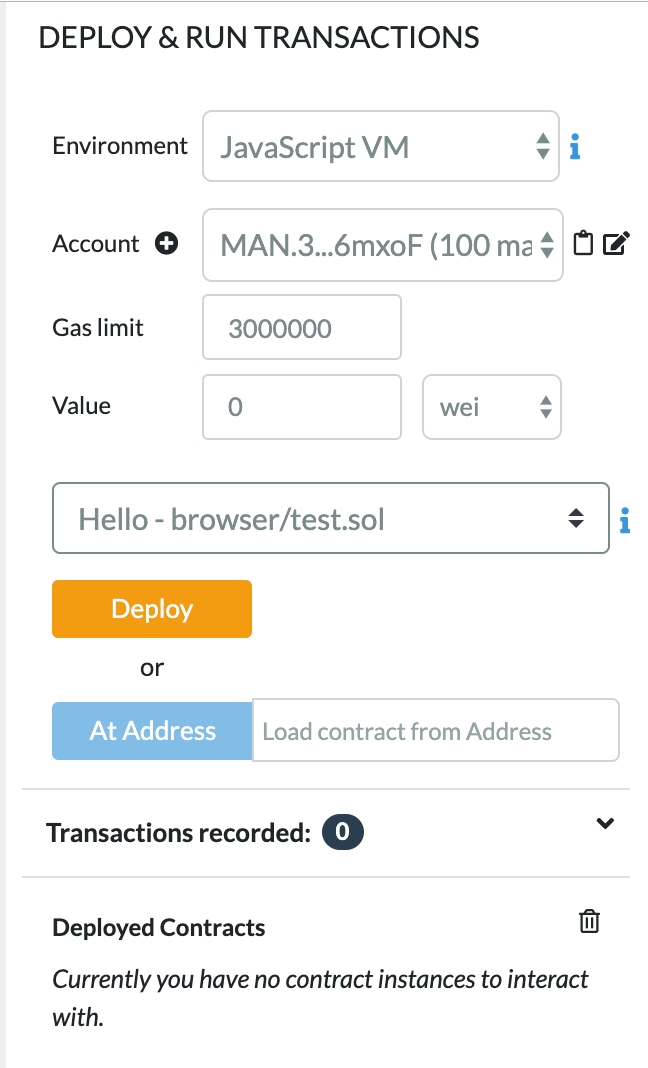The image size is (648, 1068).
Task: Copy the account address using clipboard icon
Action: 584,242
